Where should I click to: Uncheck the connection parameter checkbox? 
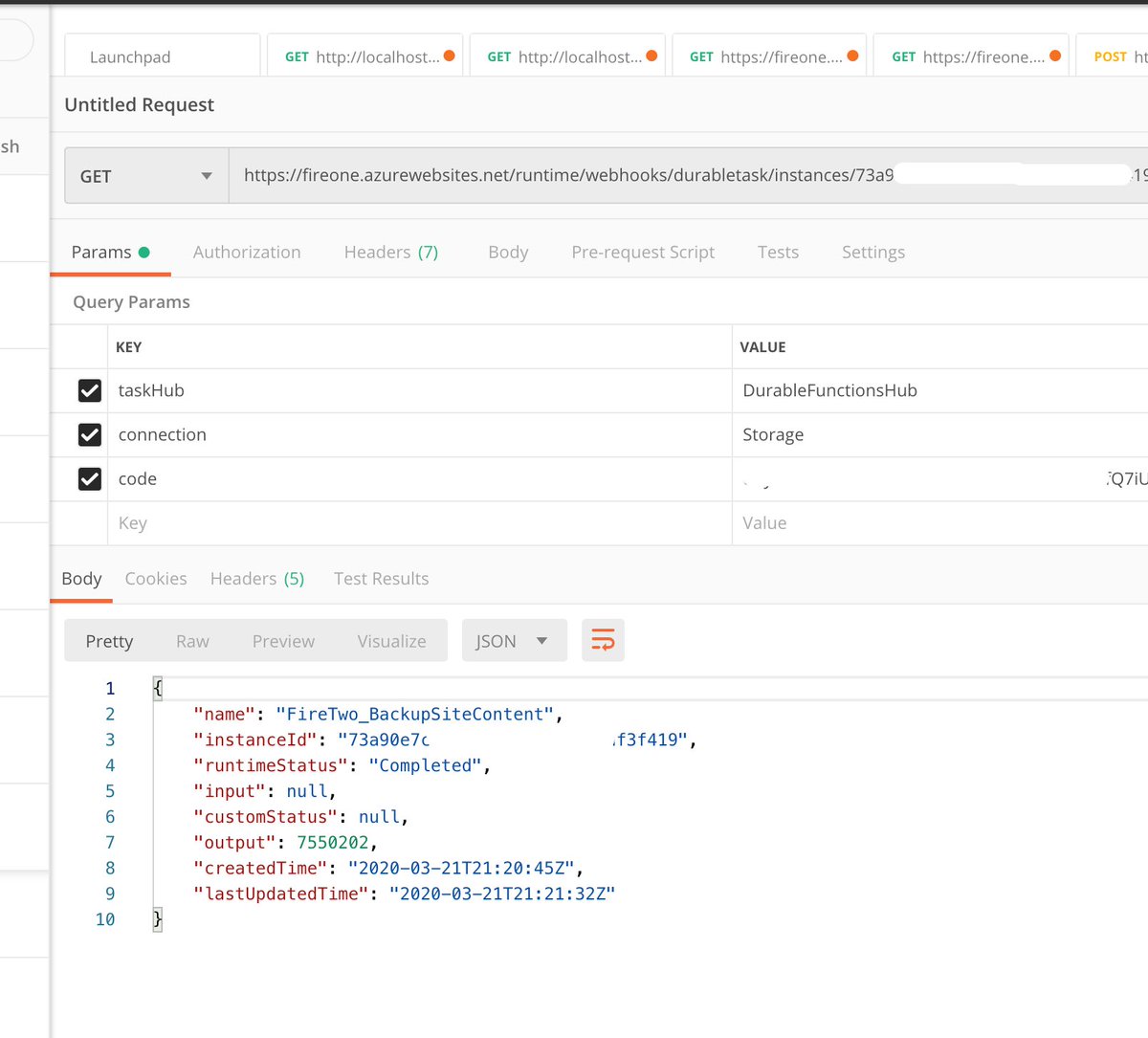click(90, 434)
